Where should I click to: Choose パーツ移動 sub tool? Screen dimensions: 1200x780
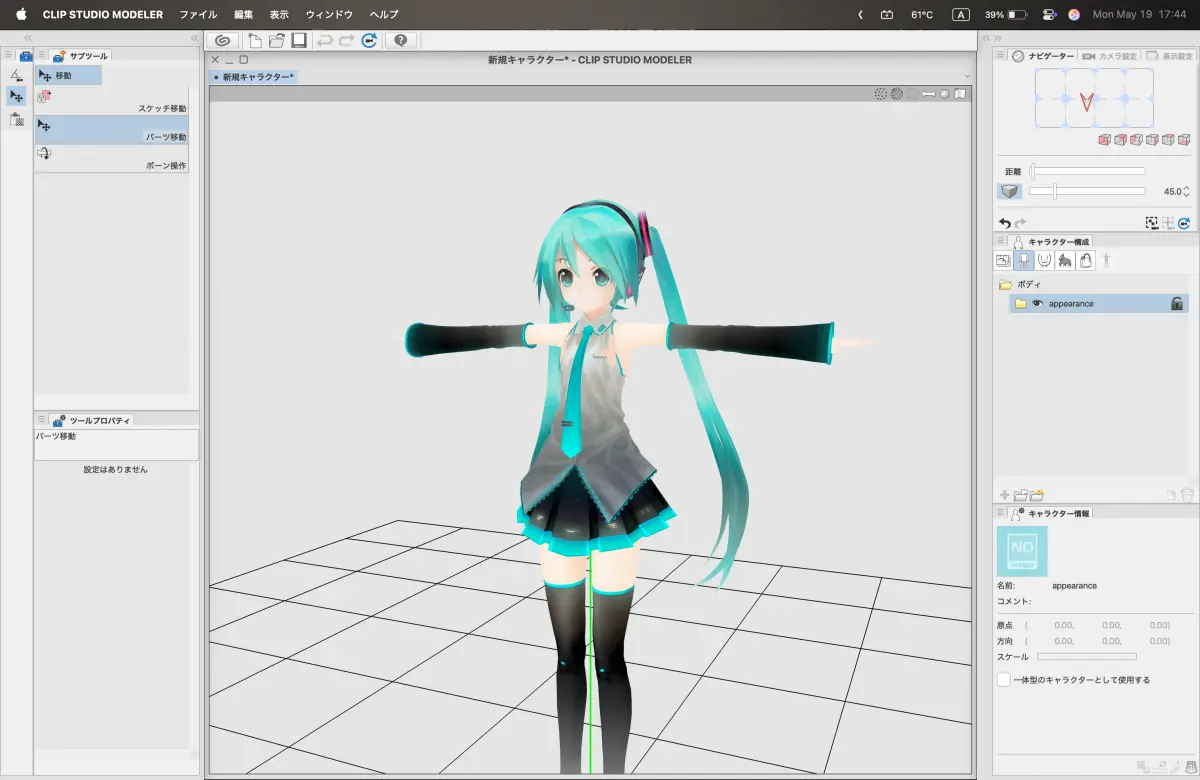coord(112,130)
